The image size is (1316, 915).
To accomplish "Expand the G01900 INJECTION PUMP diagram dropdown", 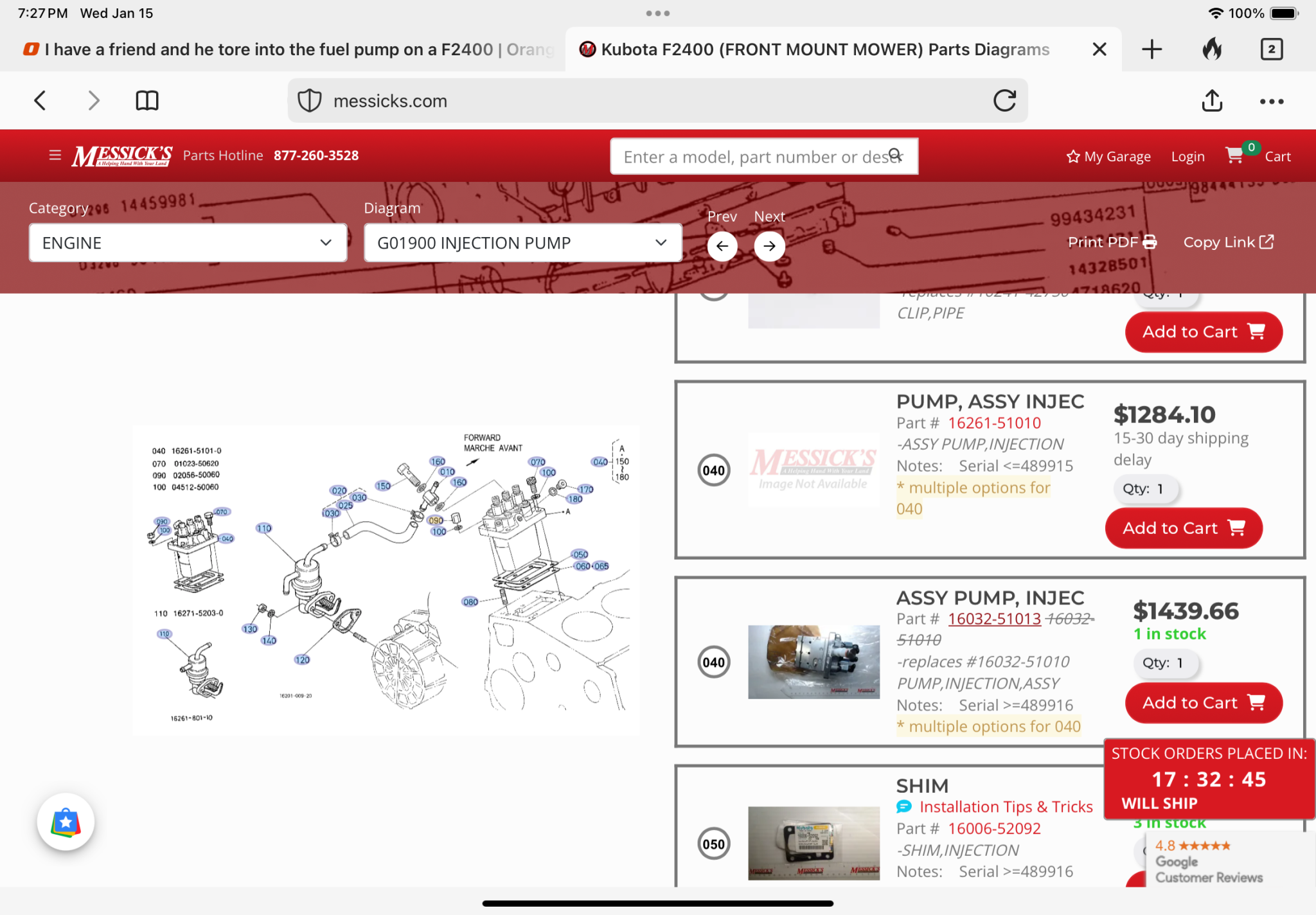I will (522, 243).
